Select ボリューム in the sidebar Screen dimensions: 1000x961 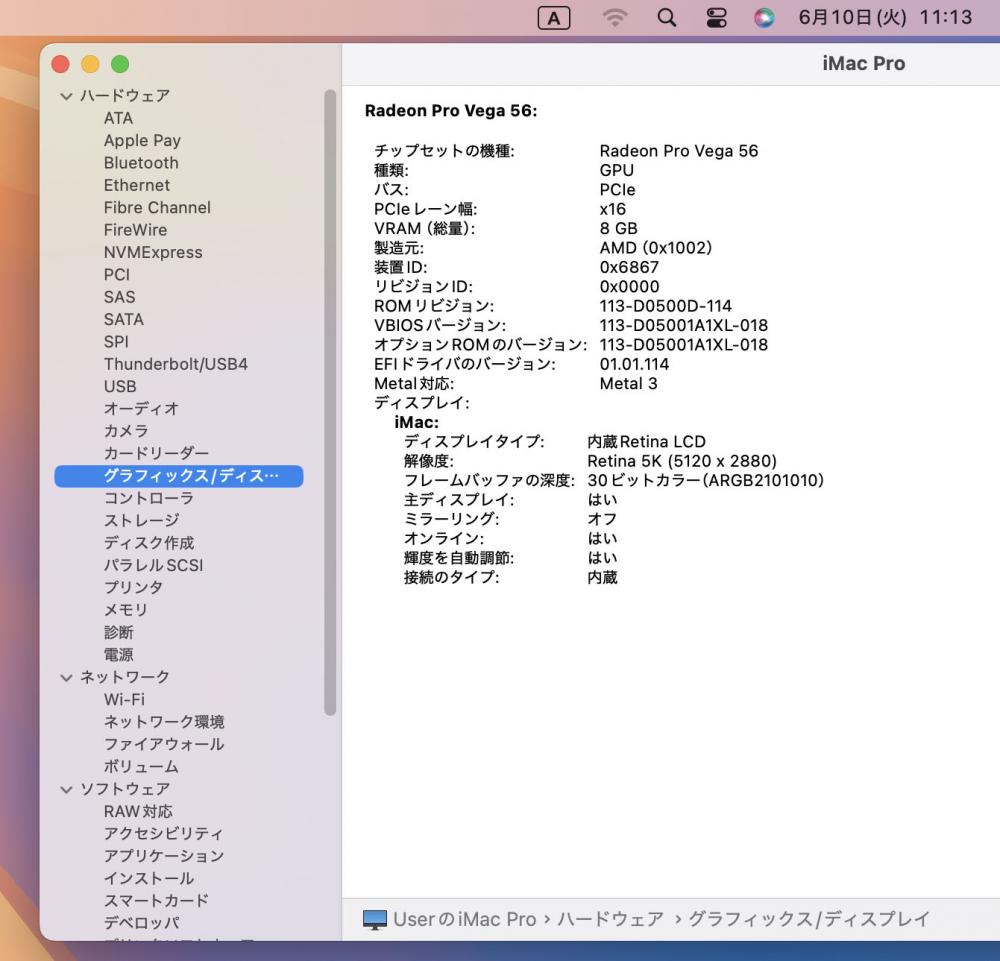point(141,767)
